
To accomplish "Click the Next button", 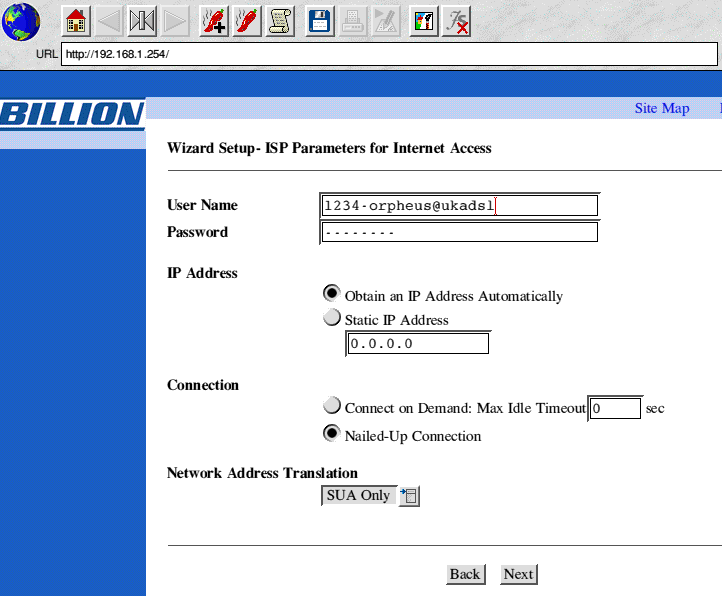I will click(x=518, y=574).
